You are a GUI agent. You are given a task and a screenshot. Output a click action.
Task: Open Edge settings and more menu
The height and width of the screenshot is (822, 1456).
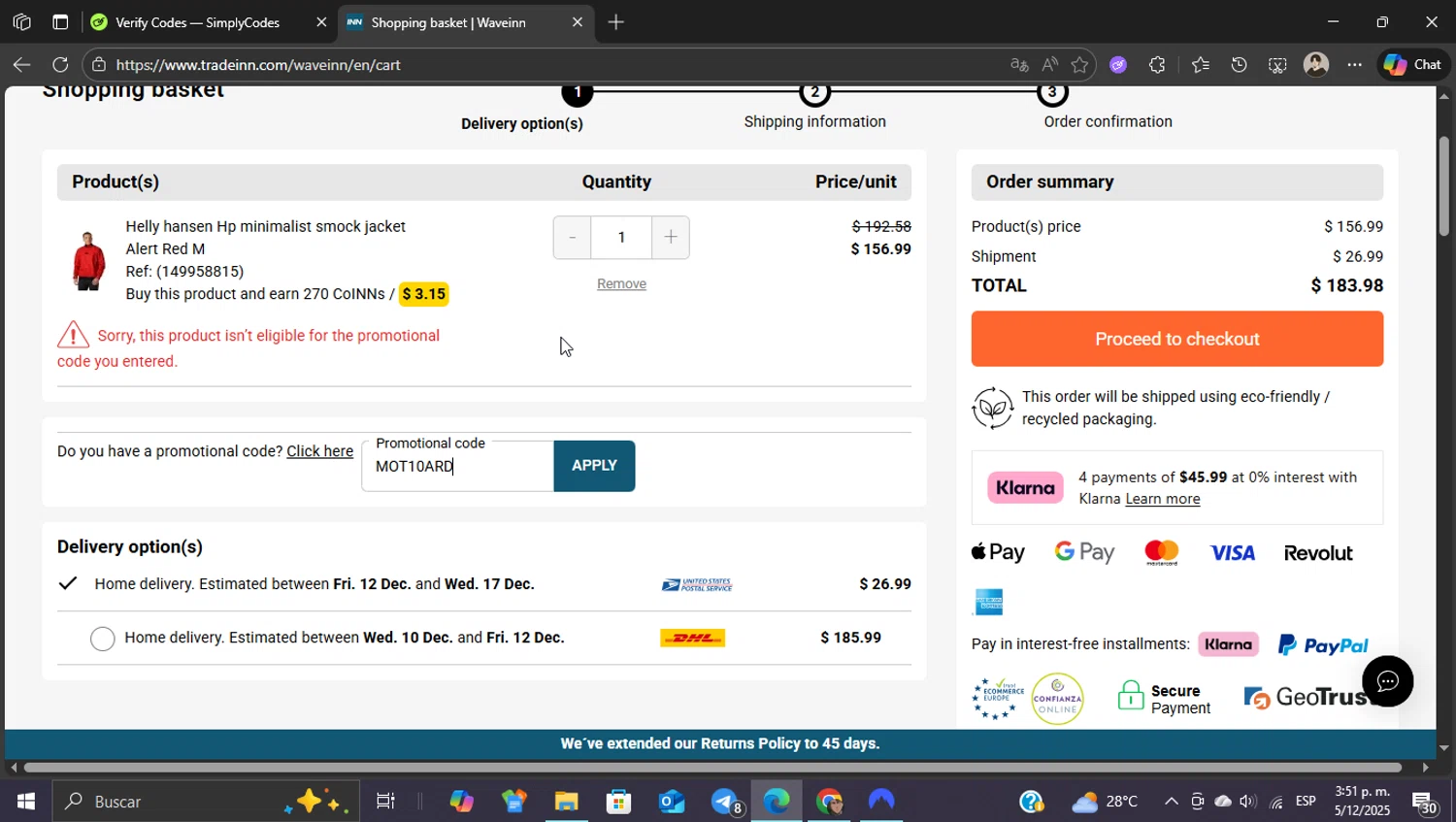pos(1355,65)
